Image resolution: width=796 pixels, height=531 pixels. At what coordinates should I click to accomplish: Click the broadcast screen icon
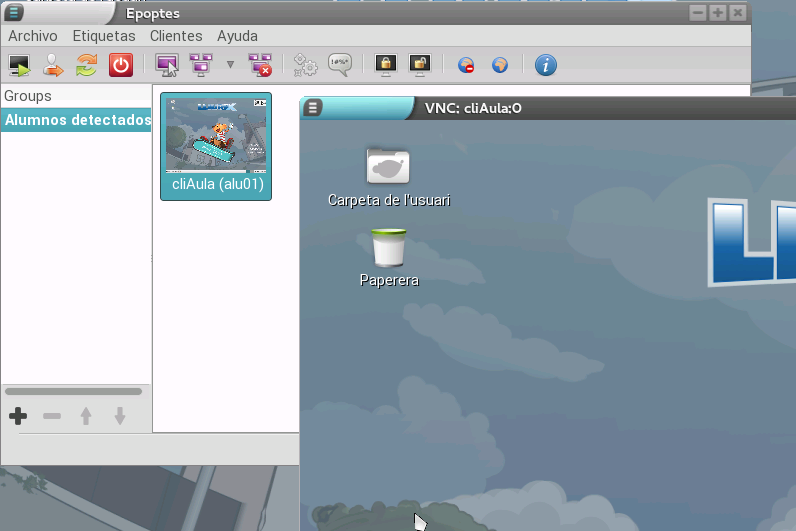click(x=201, y=66)
